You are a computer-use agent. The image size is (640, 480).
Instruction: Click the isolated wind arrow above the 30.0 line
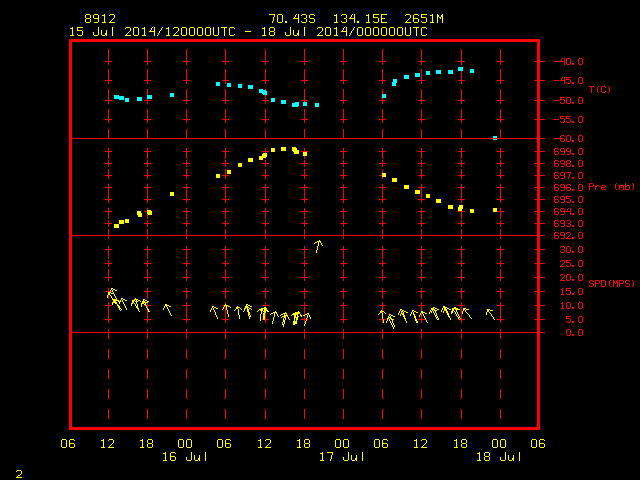coord(318,246)
